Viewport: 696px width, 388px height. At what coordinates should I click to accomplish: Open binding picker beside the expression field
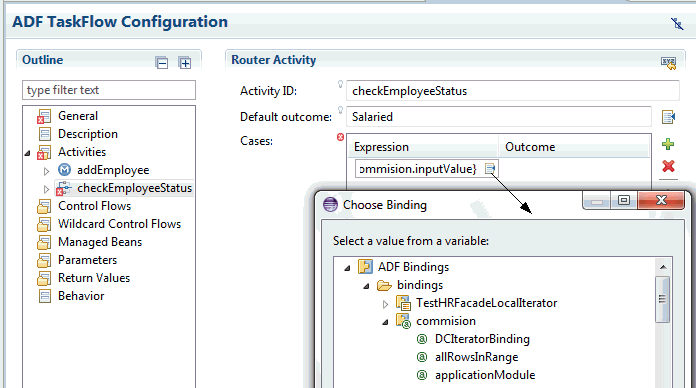490,169
